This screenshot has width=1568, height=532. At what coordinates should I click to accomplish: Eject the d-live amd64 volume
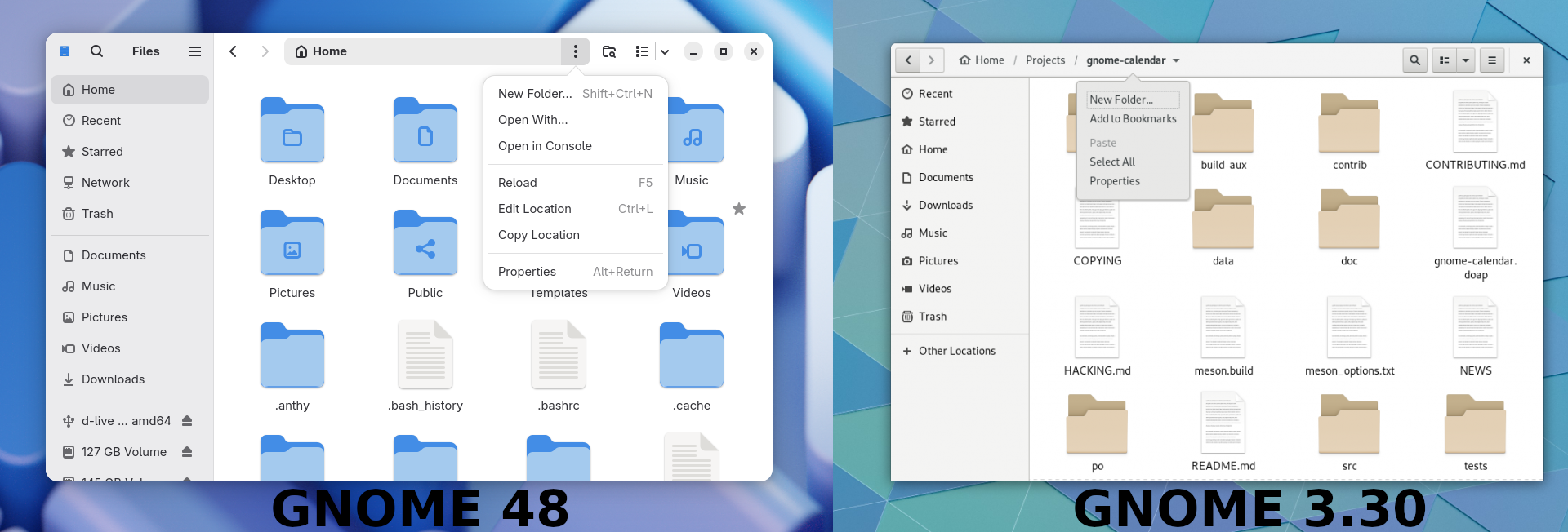tap(187, 421)
